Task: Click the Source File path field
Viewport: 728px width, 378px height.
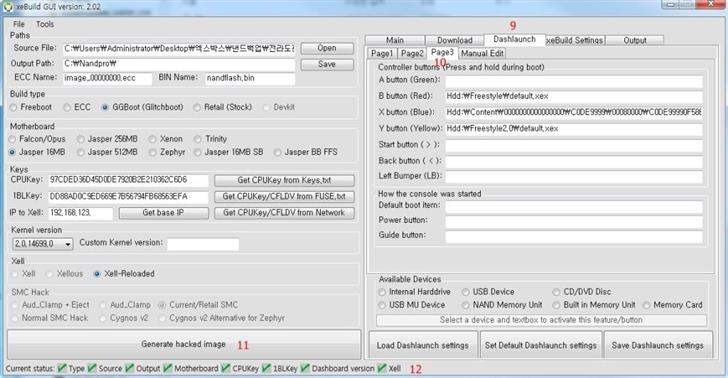Action: click(x=179, y=48)
